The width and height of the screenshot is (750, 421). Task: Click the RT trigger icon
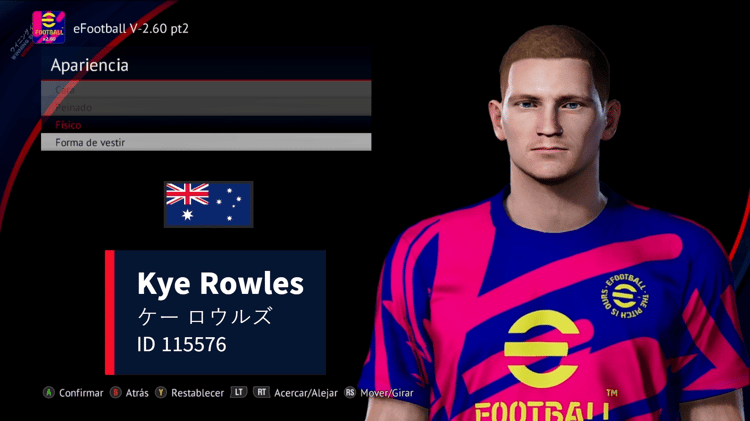click(261, 392)
